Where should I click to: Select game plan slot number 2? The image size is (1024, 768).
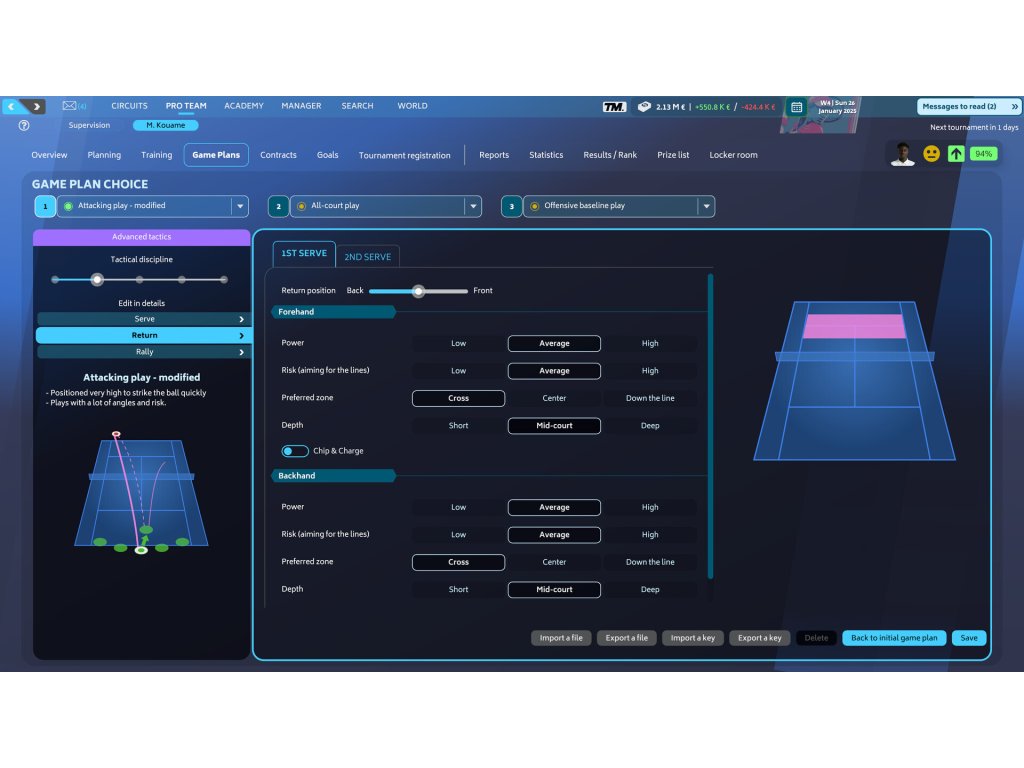tap(278, 206)
